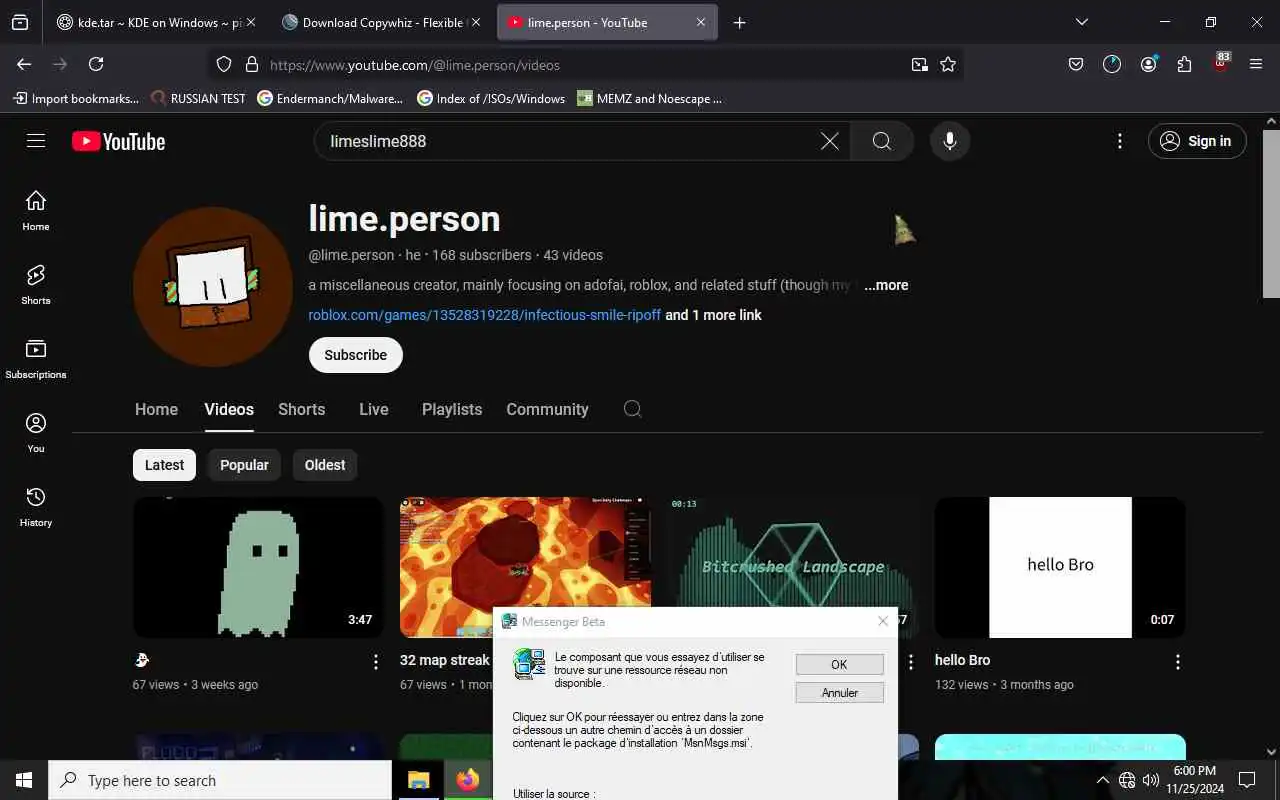Play the Bitcrushed Landscape video thumbnail
This screenshot has width=1280, height=800.
[793, 552]
